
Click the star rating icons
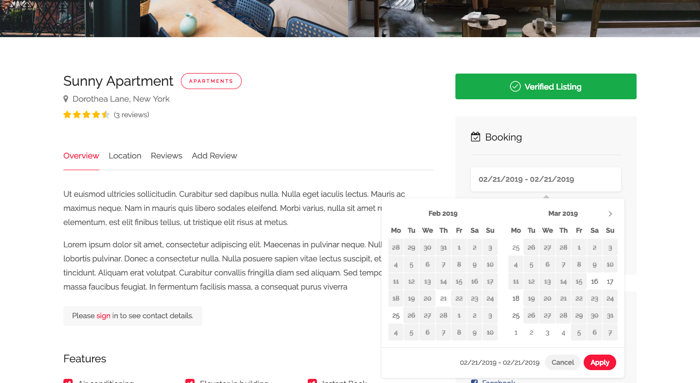click(x=86, y=115)
